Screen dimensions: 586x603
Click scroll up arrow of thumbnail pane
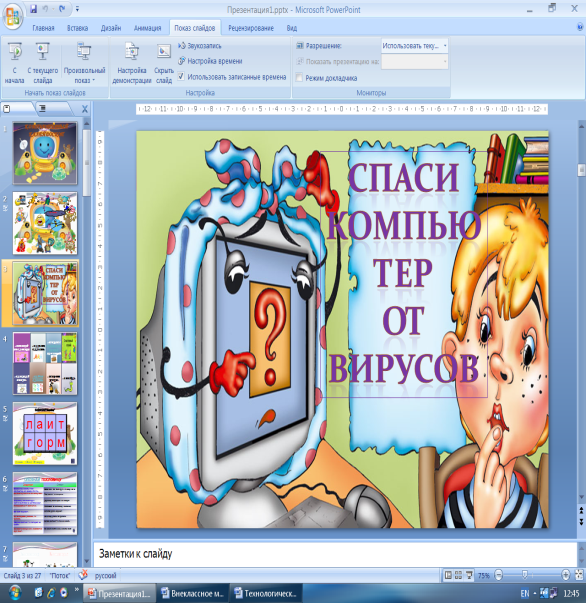87,124
